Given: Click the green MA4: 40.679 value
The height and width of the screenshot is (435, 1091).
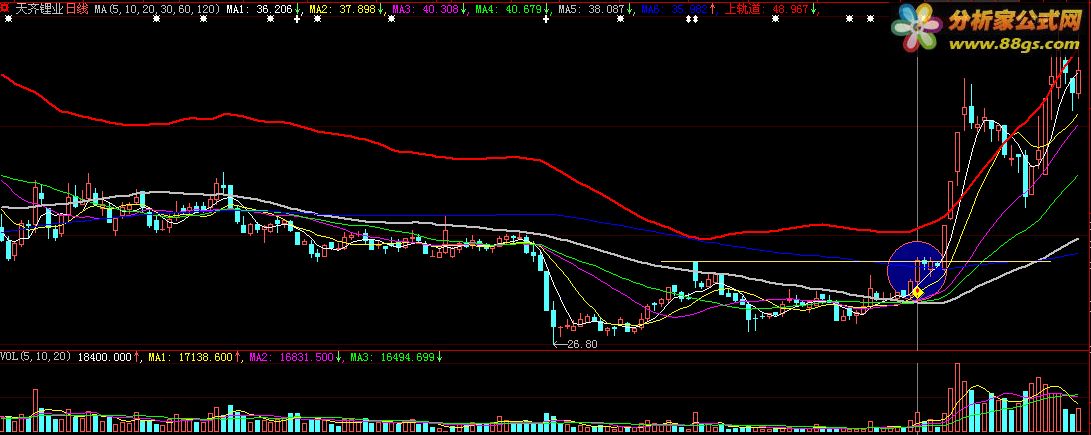Looking at the screenshot, I should (x=507, y=10).
